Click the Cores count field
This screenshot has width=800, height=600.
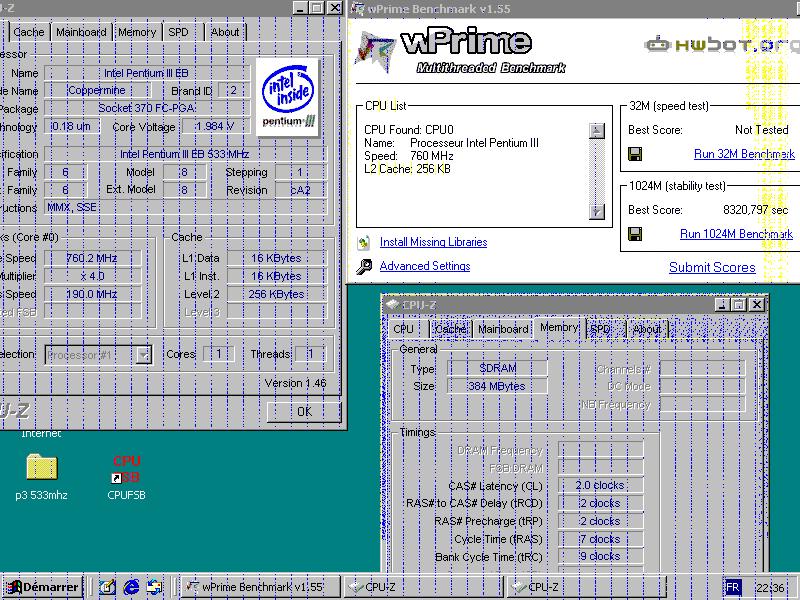219,354
